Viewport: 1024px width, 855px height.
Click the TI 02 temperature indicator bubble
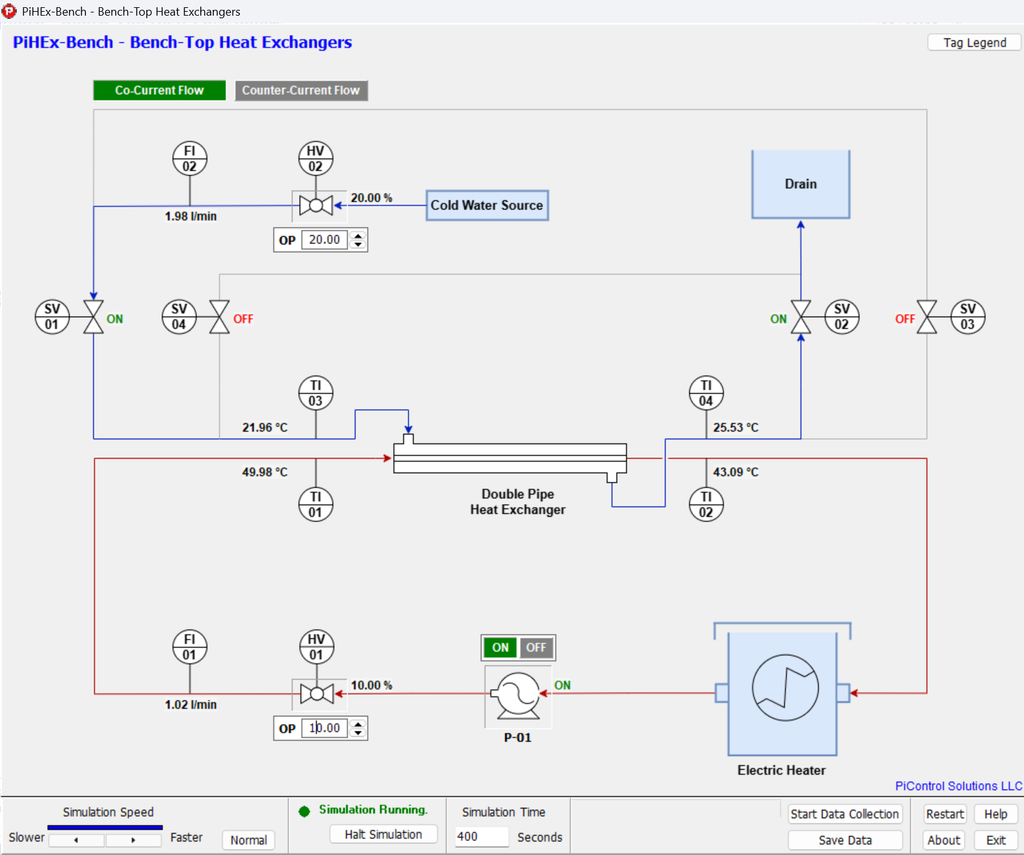click(x=706, y=505)
